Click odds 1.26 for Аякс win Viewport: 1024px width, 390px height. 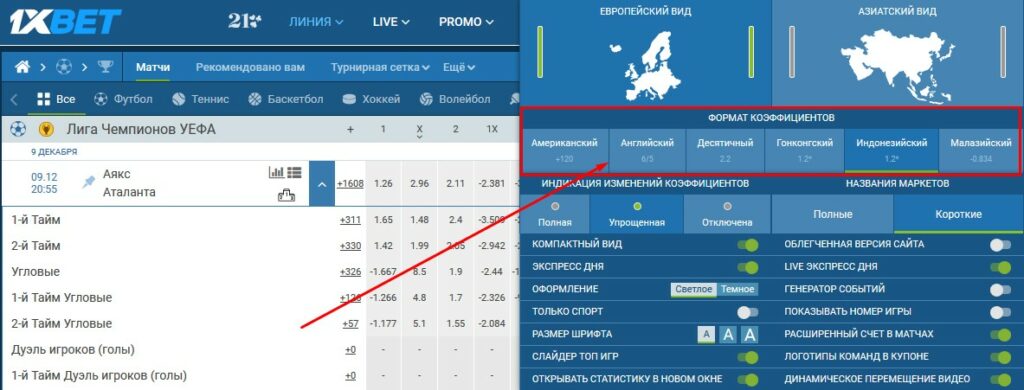(383, 184)
